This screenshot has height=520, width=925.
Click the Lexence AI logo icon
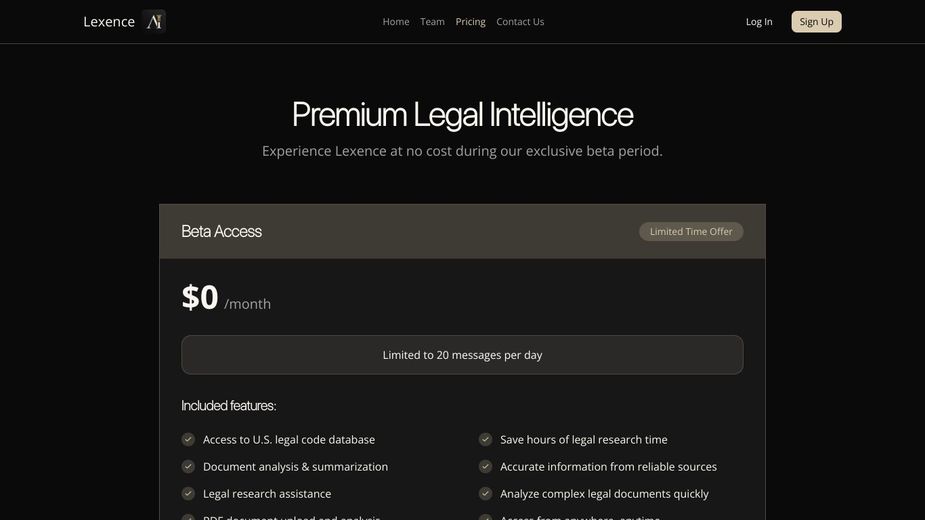154,21
